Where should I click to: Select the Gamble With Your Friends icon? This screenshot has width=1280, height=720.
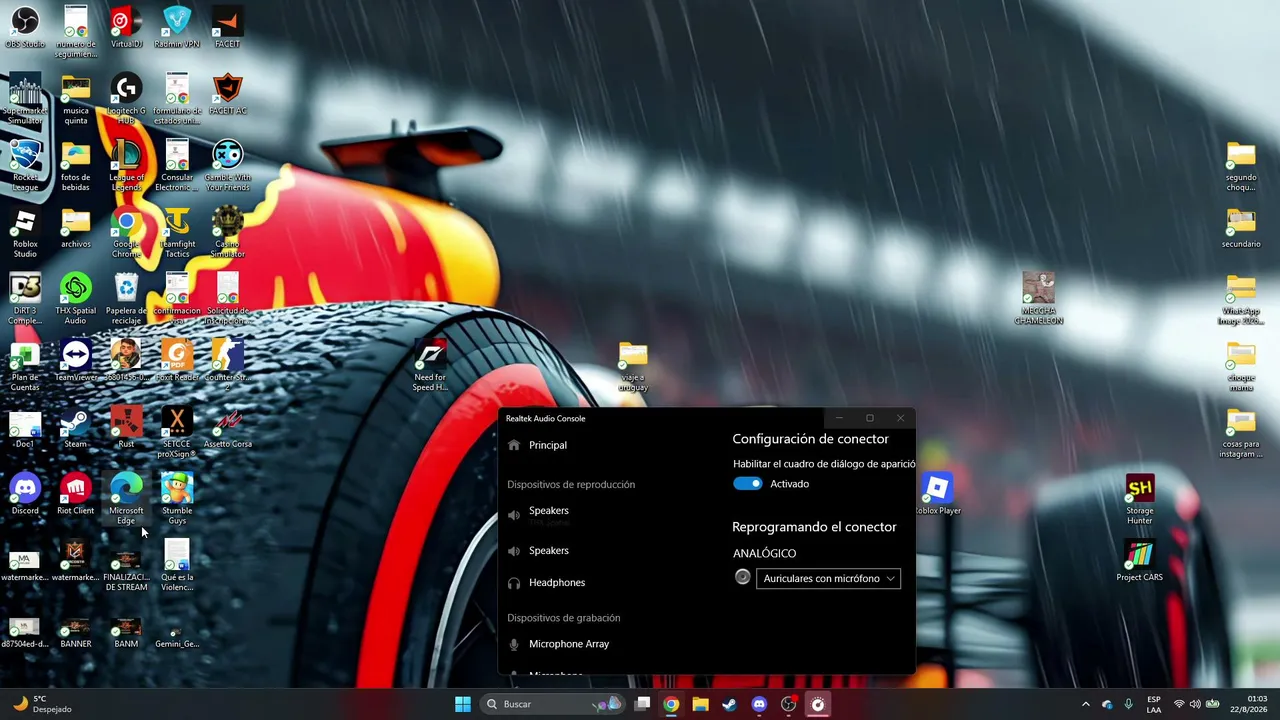(227, 166)
